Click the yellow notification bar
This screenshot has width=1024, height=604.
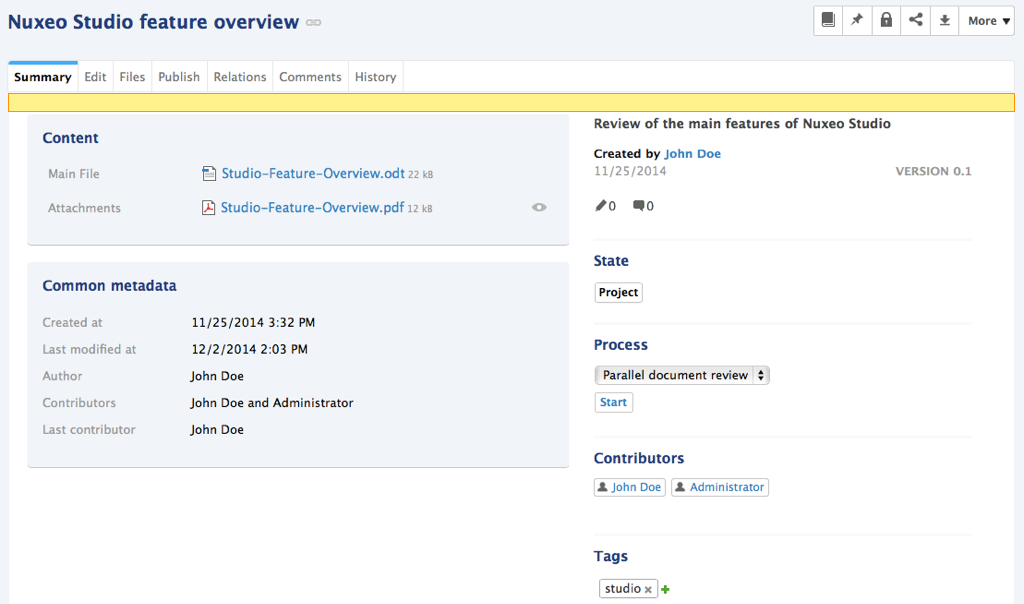[511, 103]
